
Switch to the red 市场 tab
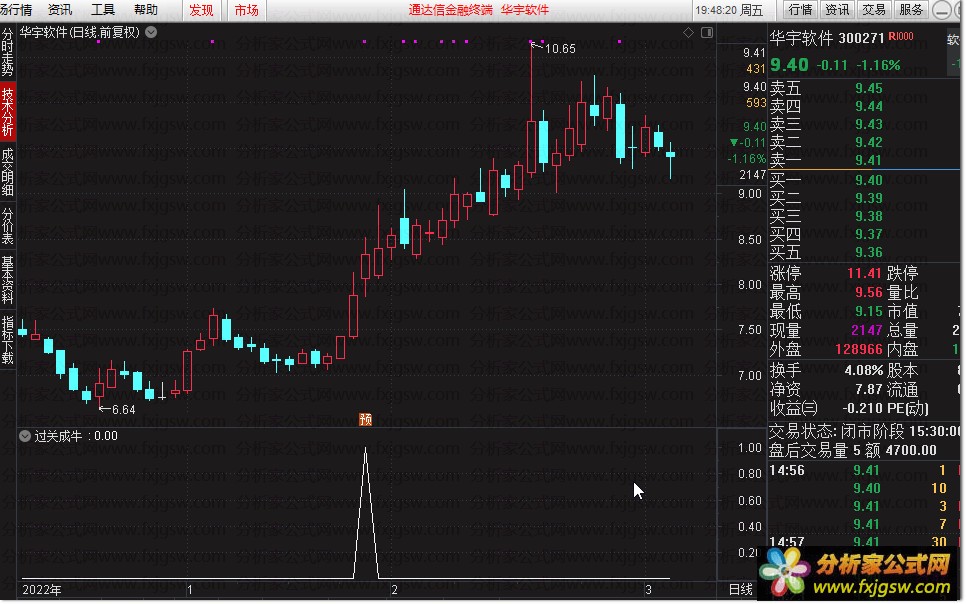tap(247, 10)
